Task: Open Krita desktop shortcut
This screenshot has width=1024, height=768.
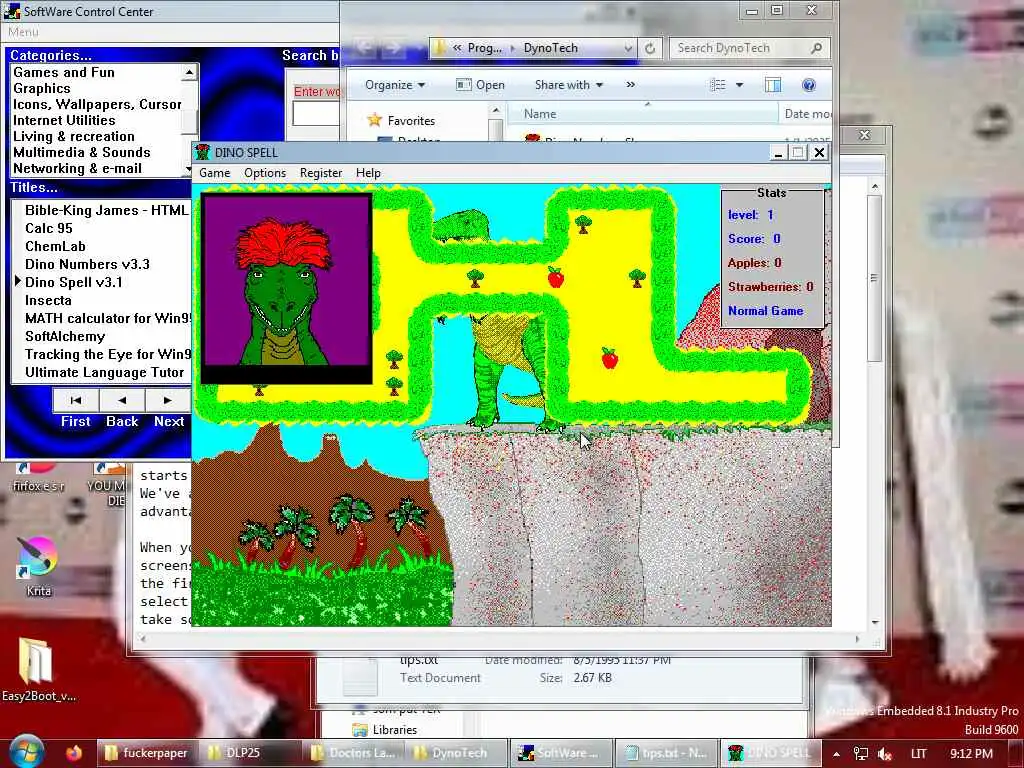Action: coord(38,566)
